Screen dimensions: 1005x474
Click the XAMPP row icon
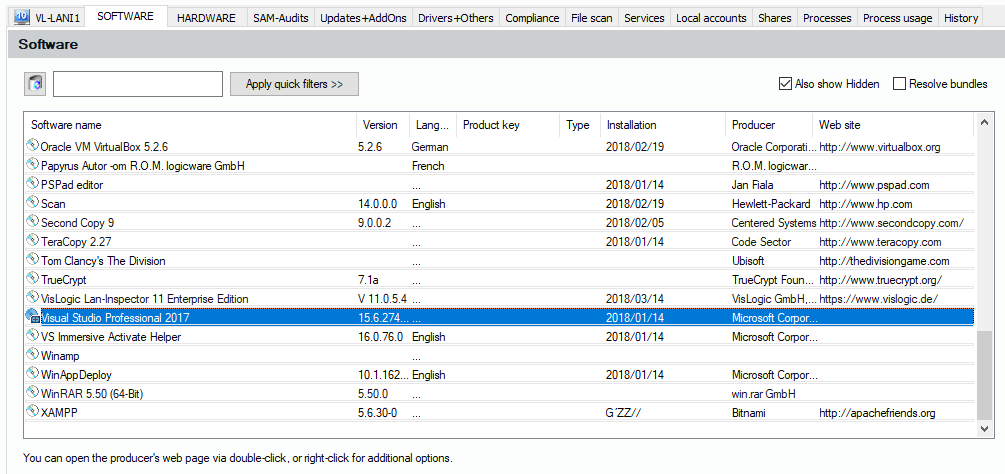click(x=32, y=412)
